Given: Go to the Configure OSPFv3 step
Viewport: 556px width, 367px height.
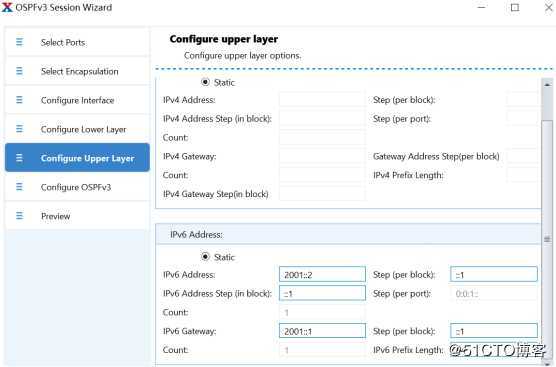Looking at the screenshot, I should pos(77,187).
